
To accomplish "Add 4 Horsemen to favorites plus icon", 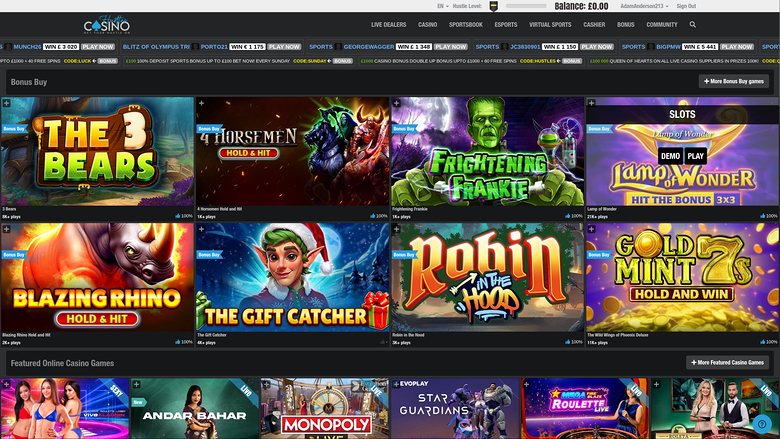I will (x=201, y=103).
